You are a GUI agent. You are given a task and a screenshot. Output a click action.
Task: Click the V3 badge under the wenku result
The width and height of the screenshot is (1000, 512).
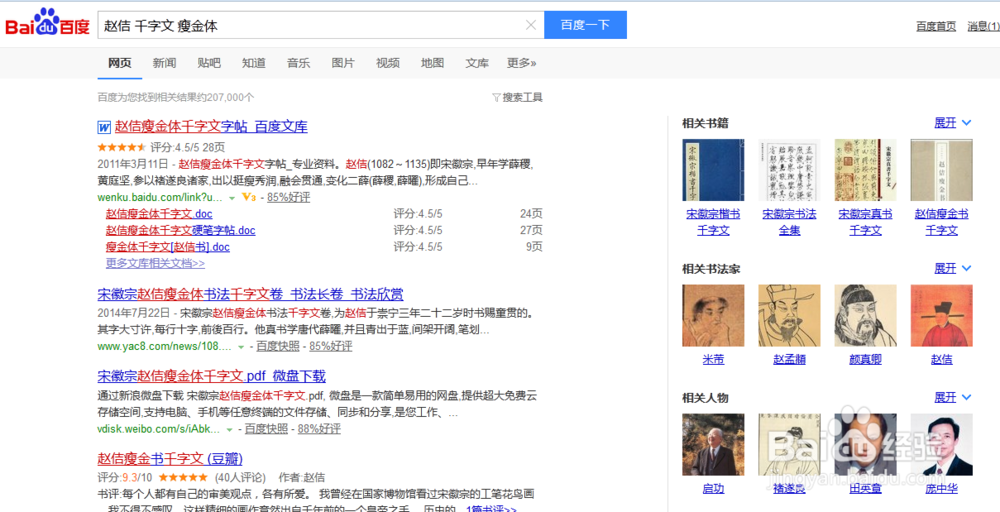click(249, 197)
